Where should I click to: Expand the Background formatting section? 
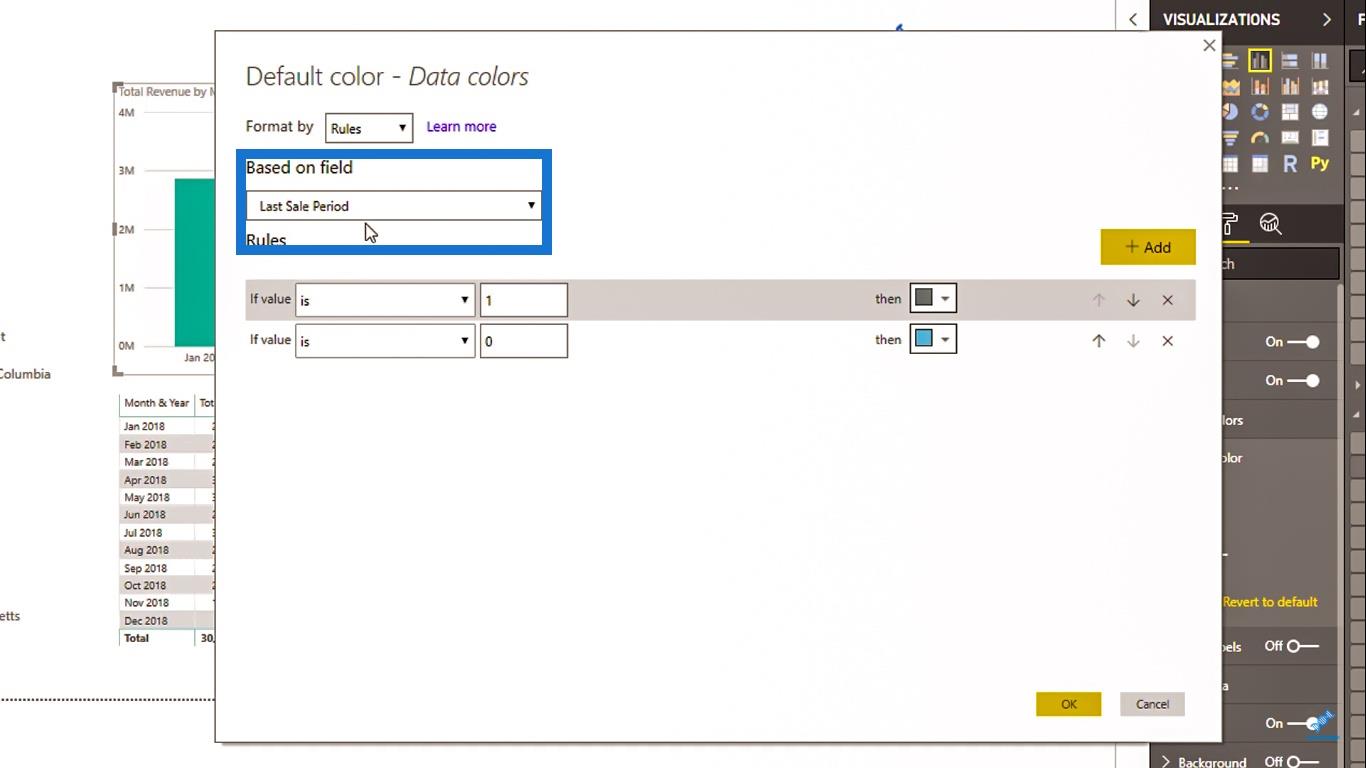1166,762
